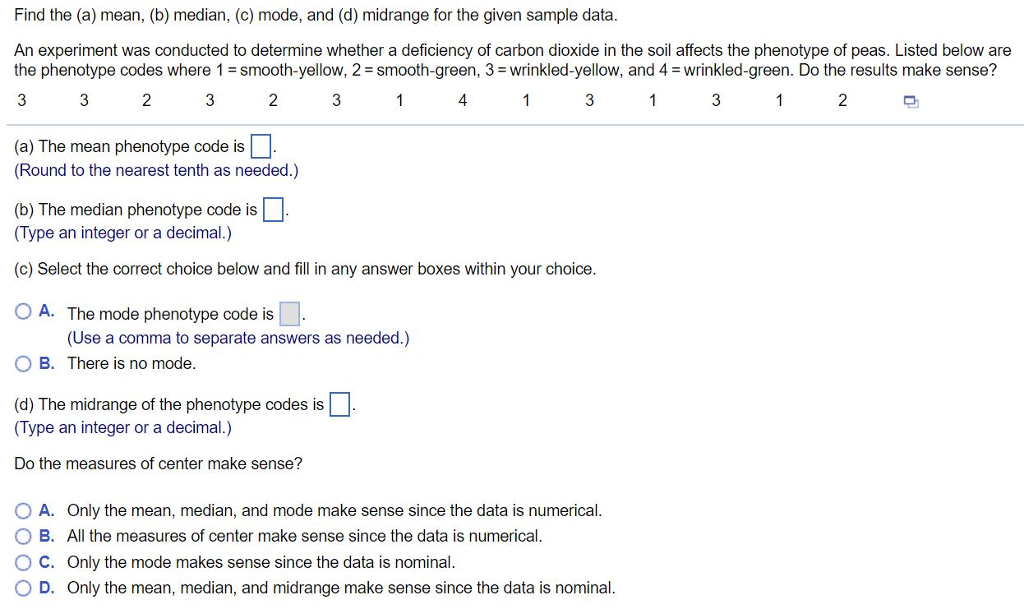Viewport: 1024px width, 609px height.
Task: Click 'All the measures of center' answer text
Action: [304, 536]
